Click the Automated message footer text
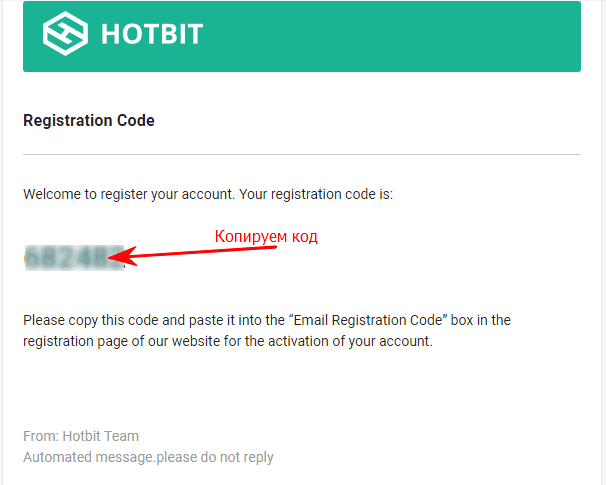The width and height of the screenshot is (606, 485). point(148,458)
